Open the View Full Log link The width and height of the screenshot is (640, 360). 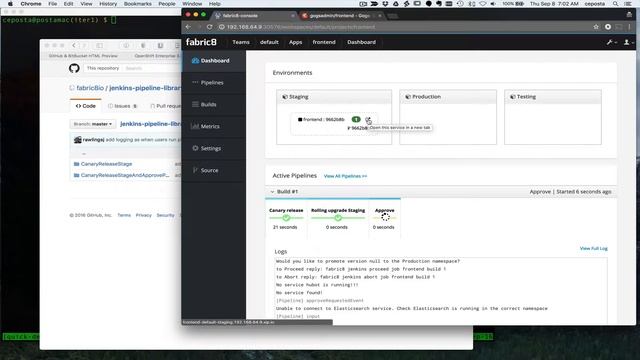[593, 248]
